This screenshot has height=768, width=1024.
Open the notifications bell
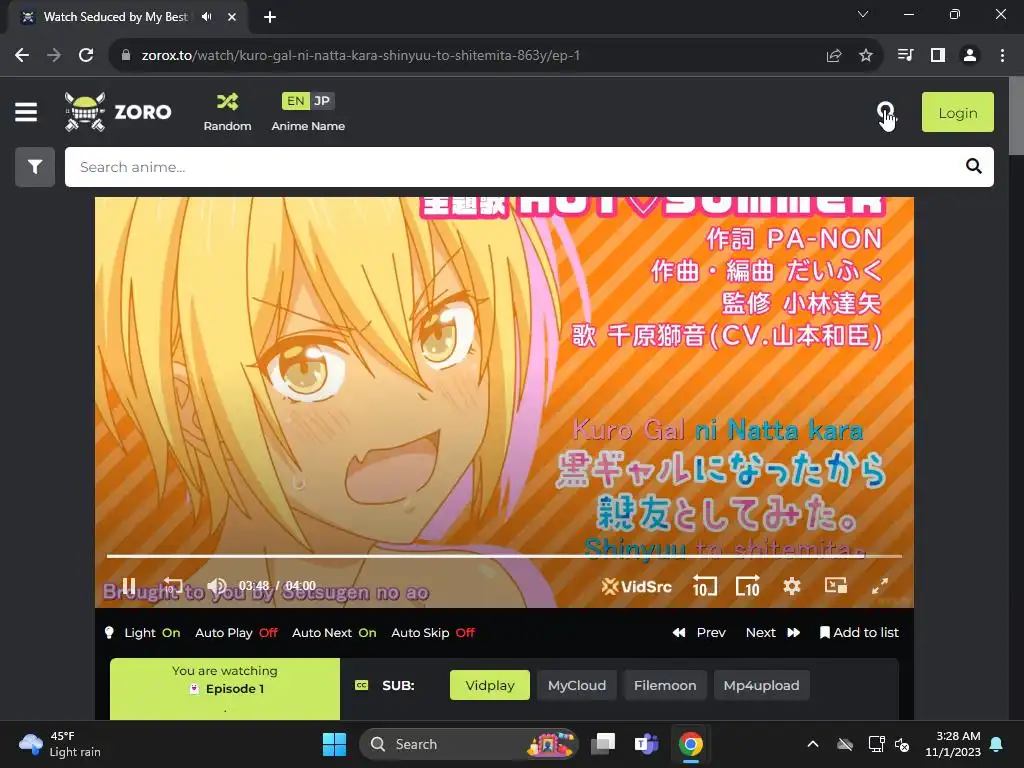pos(997,744)
